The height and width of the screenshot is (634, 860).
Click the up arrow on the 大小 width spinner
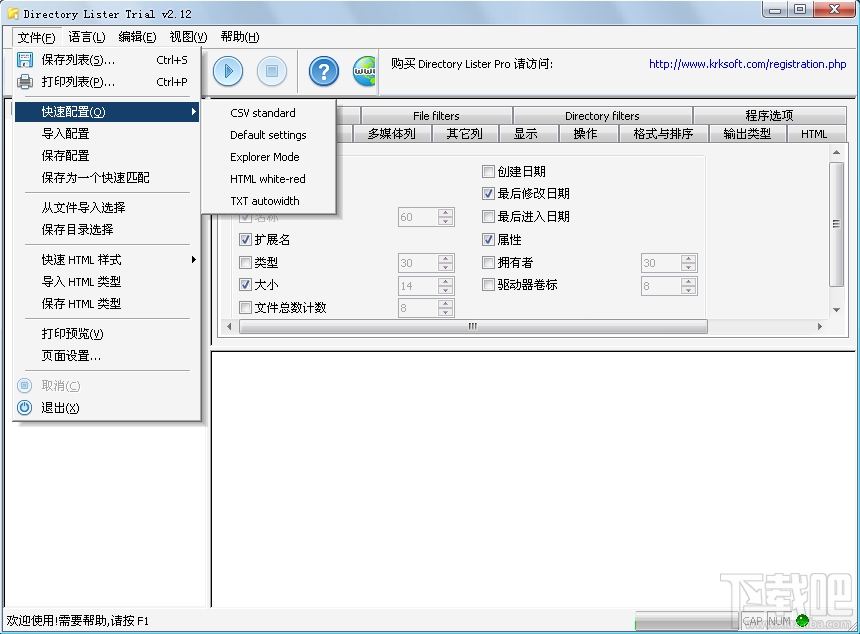[446, 281]
